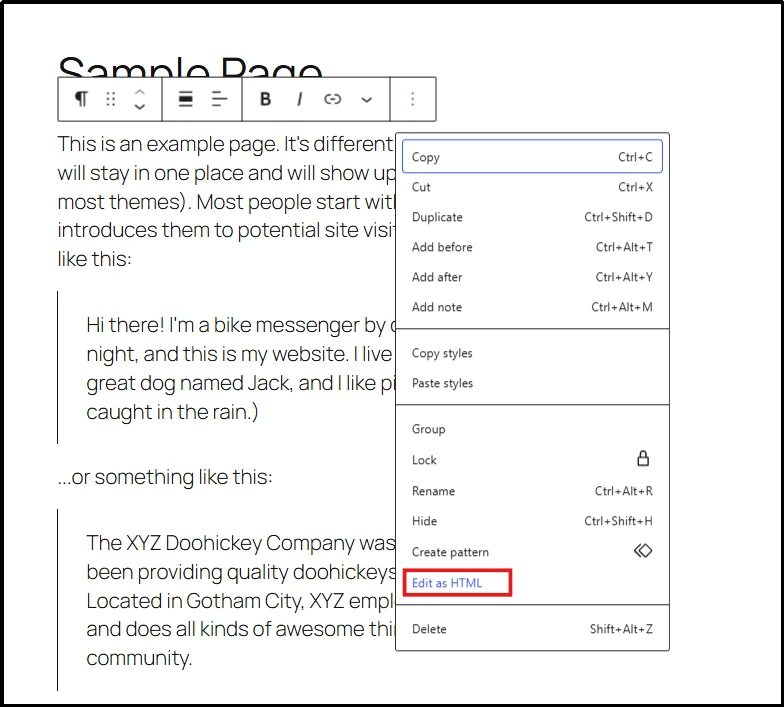
Task: Click the three-dot Options button
Action: coord(412,99)
